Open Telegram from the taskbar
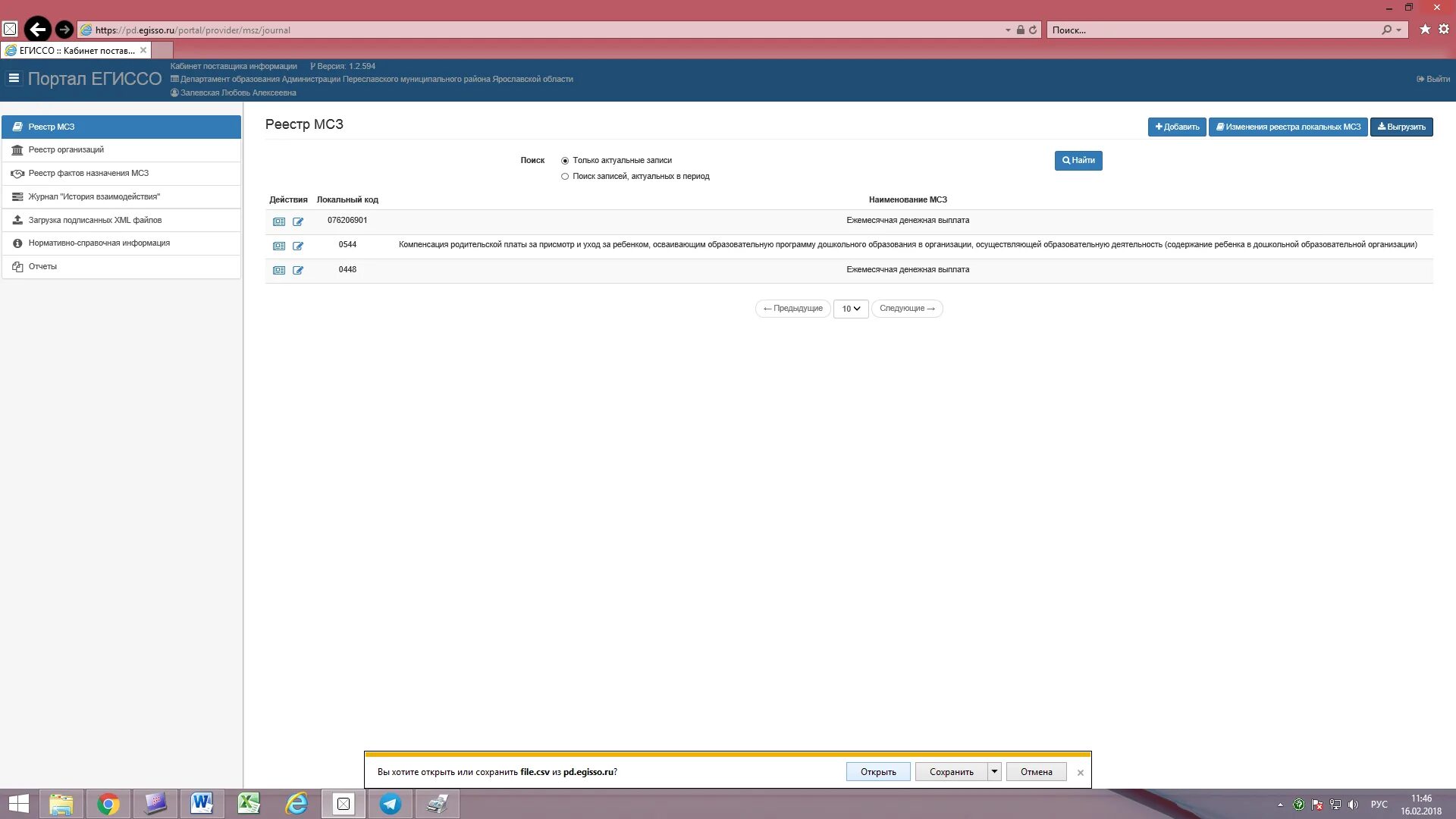 tap(391, 804)
